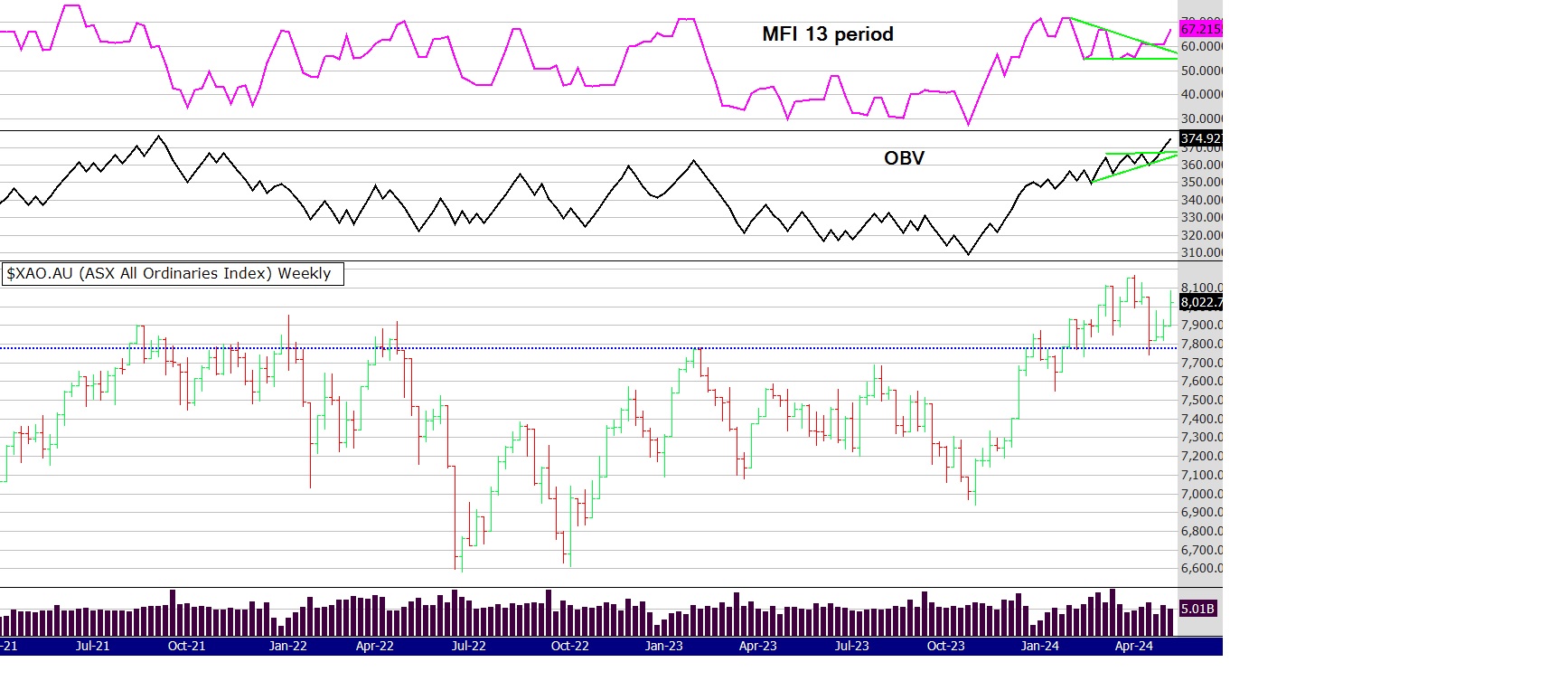Click the 350.00 OBV axis label
The width and height of the screenshot is (1568, 681).
tap(1202, 182)
